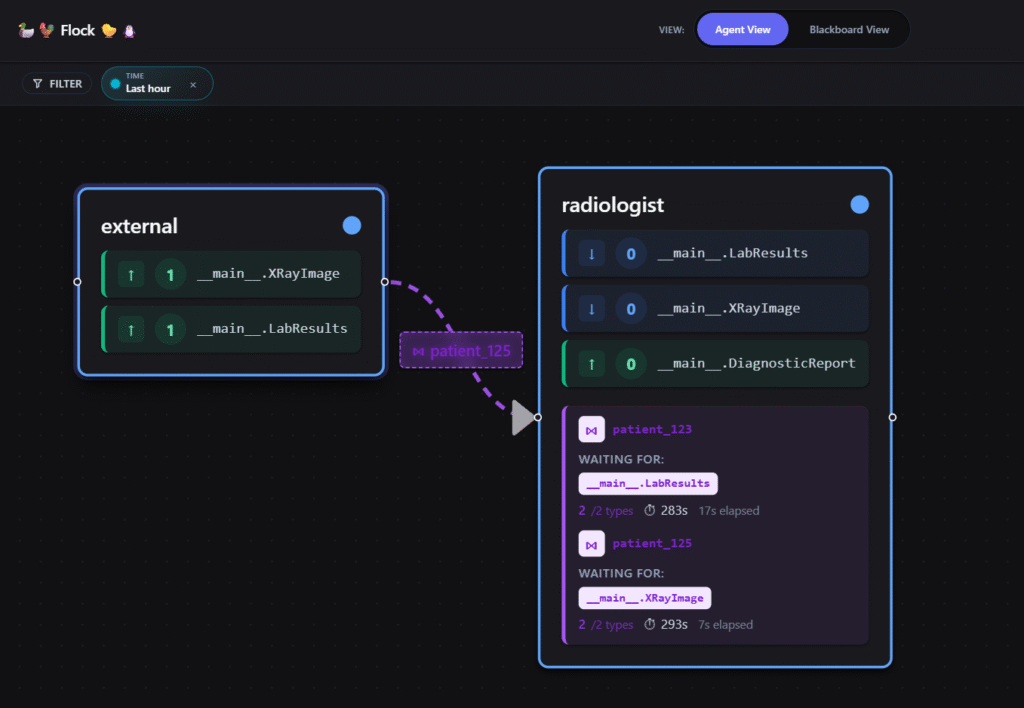
Task: Click the patient_123 correlation label
Action: pyautogui.click(x=652, y=429)
